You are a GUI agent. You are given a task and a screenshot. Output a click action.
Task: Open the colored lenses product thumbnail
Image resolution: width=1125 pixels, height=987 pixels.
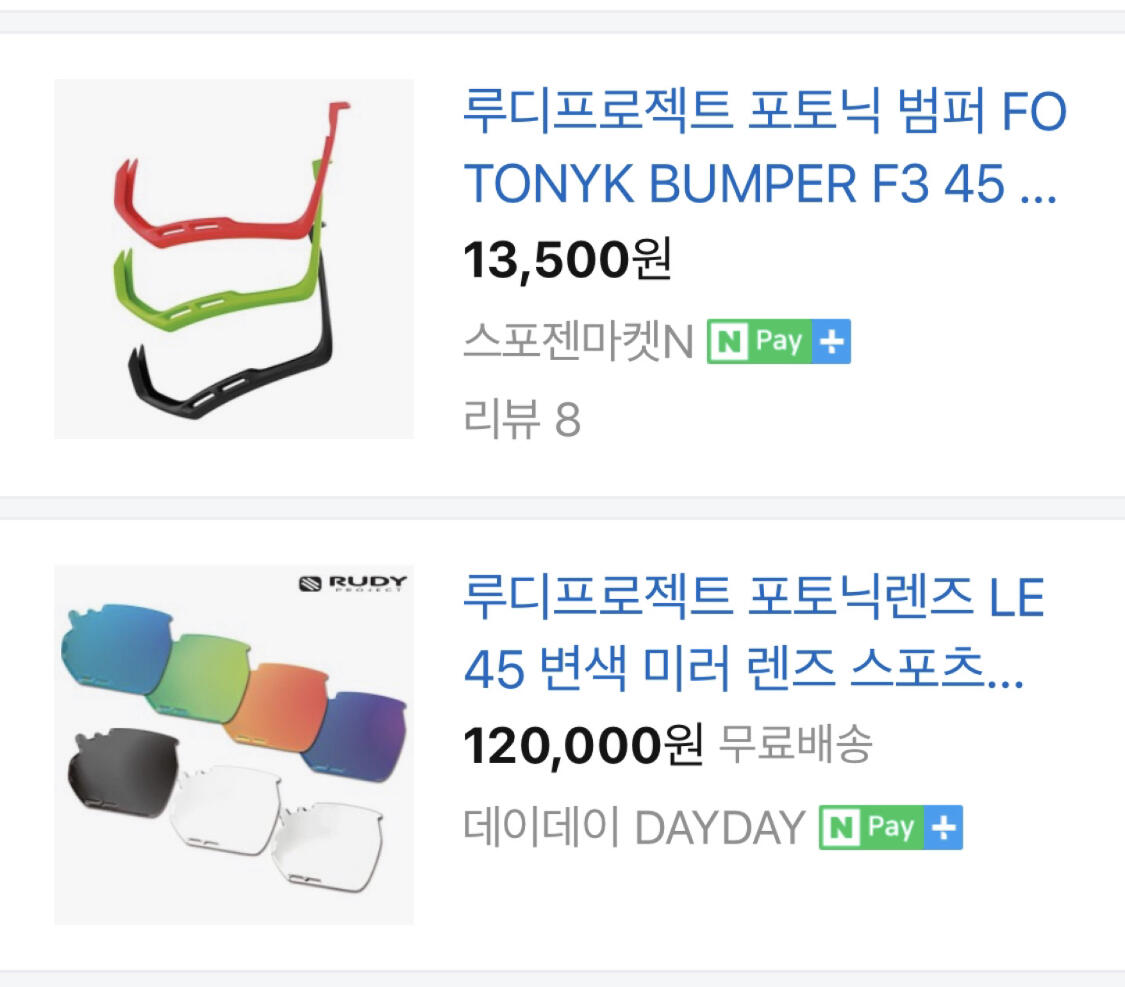(x=234, y=745)
